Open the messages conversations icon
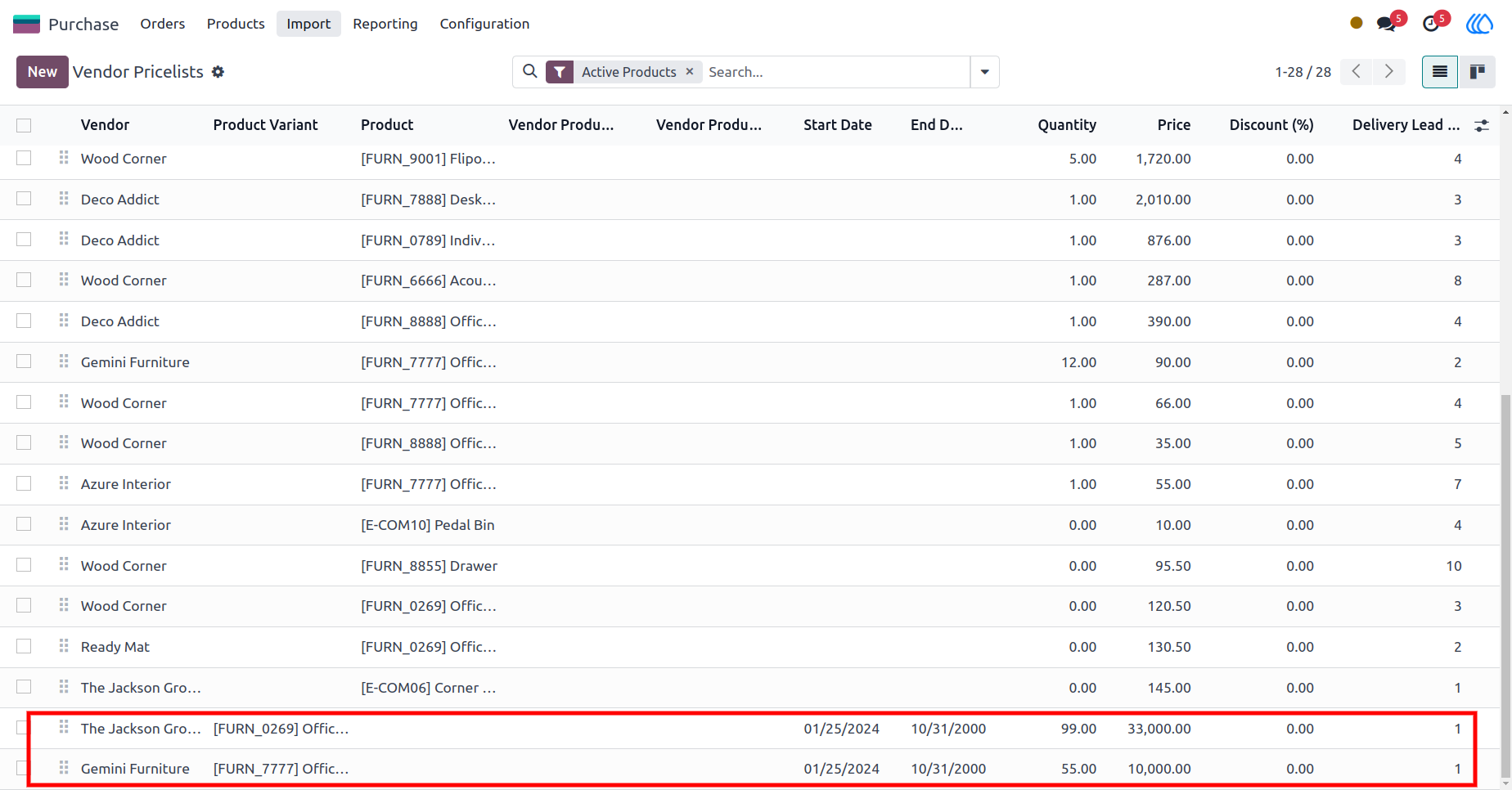 (1386, 24)
